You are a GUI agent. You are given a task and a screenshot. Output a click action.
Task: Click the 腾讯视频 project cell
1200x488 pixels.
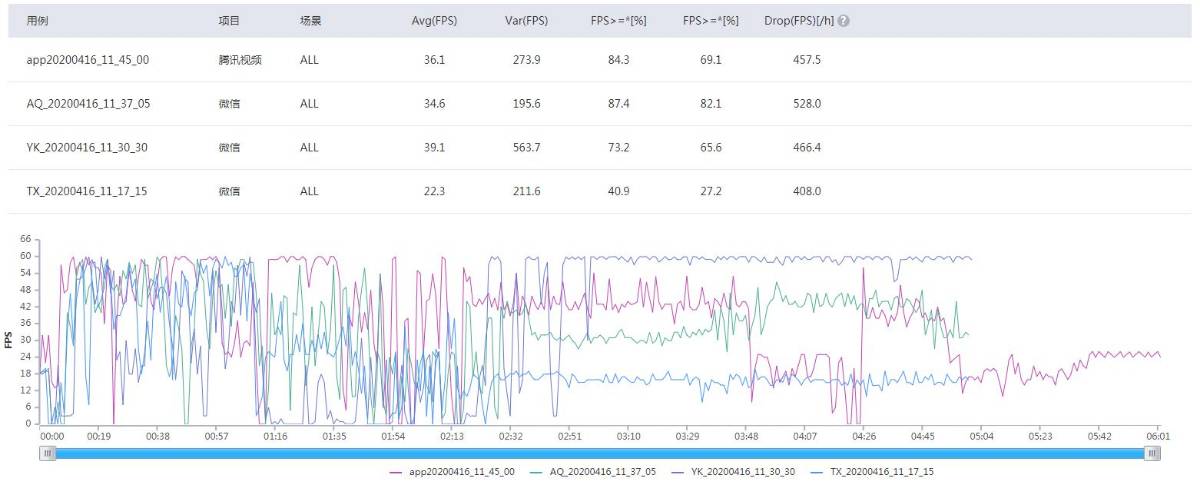pos(240,60)
